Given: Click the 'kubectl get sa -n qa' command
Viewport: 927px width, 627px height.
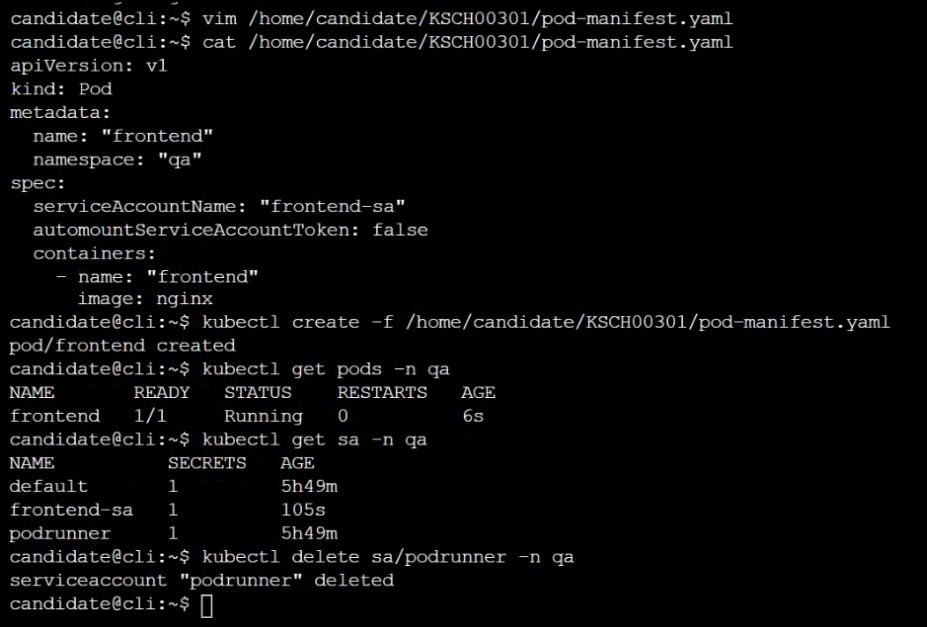Looking at the screenshot, I should click(x=315, y=440).
